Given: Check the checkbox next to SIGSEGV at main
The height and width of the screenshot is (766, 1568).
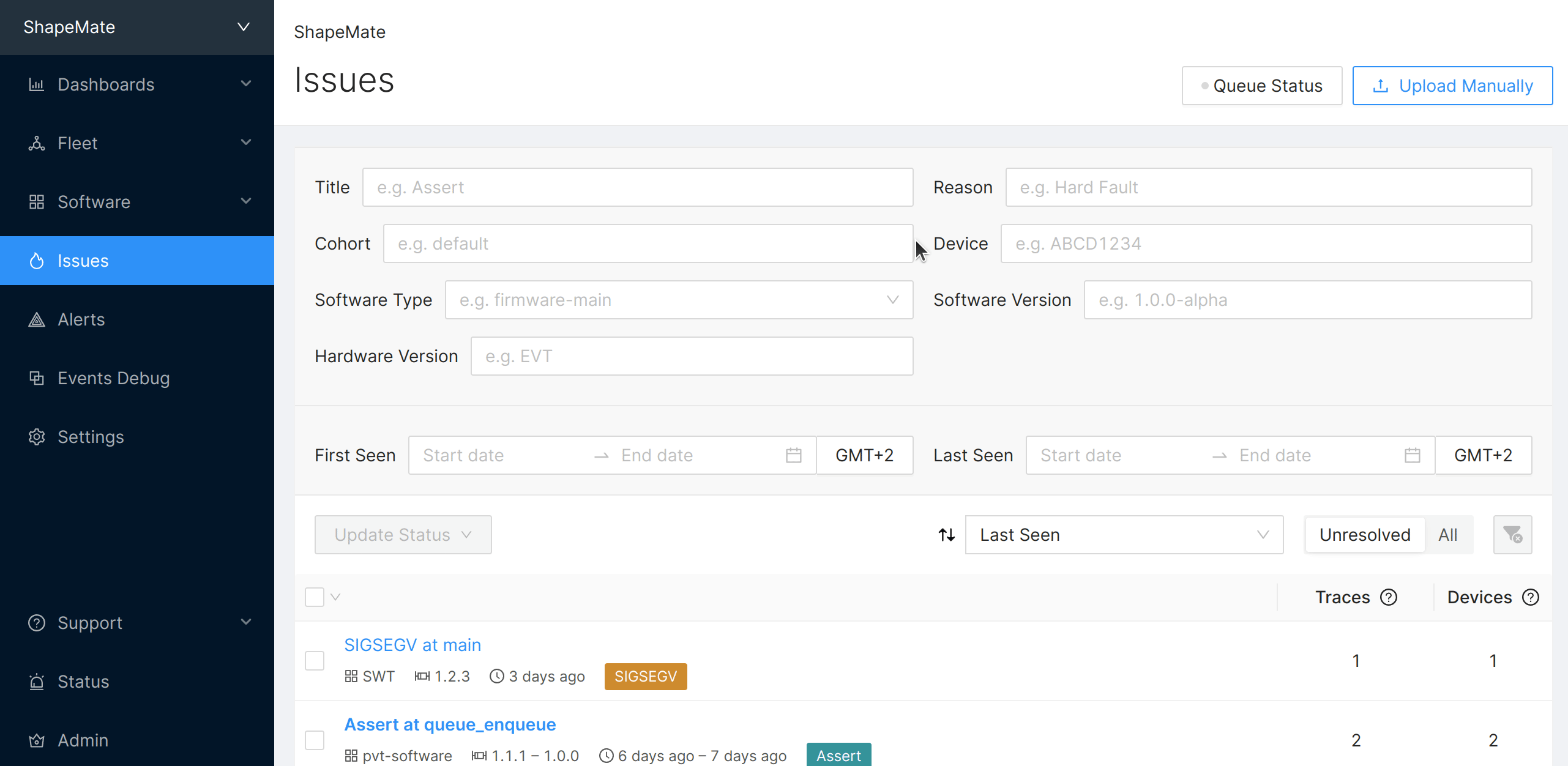Looking at the screenshot, I should click(x=315, y=661).
